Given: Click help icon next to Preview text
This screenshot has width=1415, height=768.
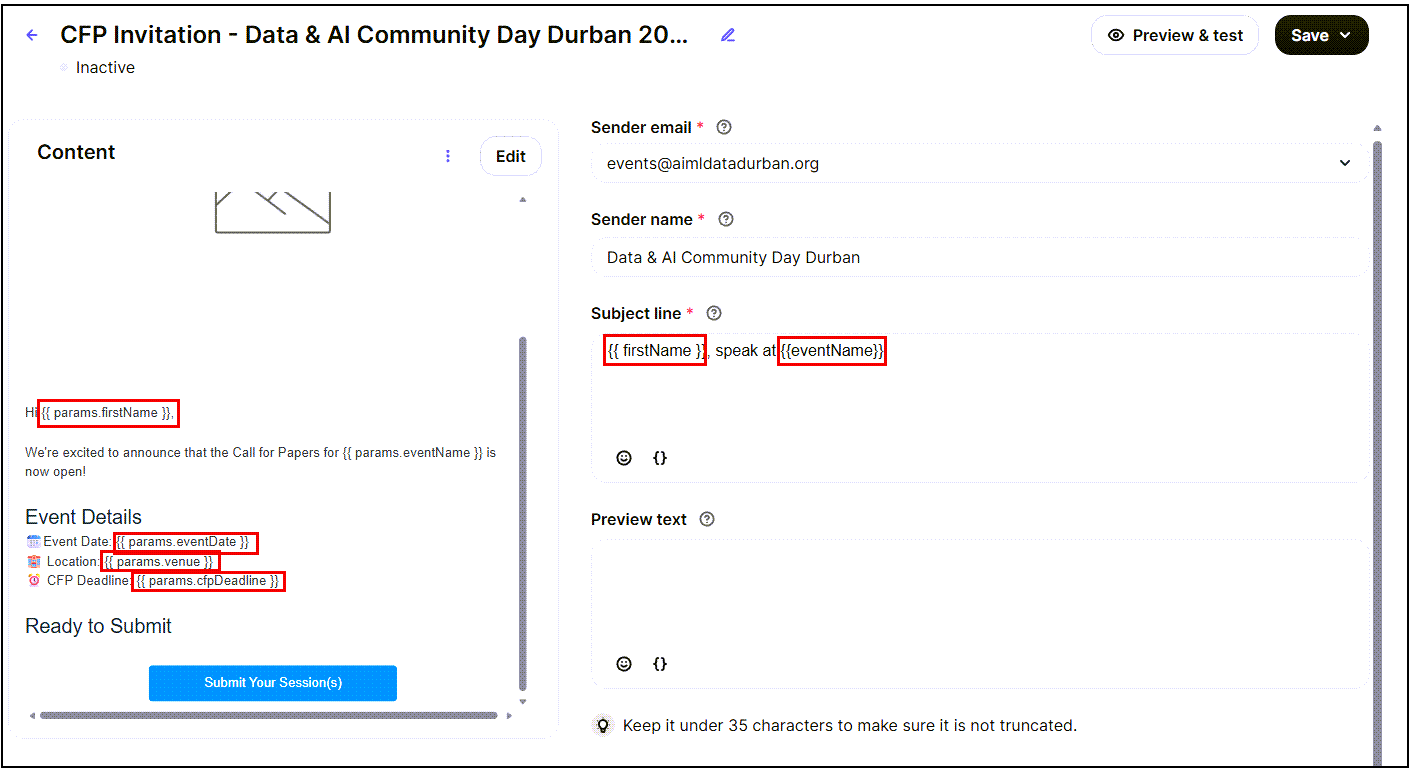Looking at the screenshot, I should (x=708, y=519).
